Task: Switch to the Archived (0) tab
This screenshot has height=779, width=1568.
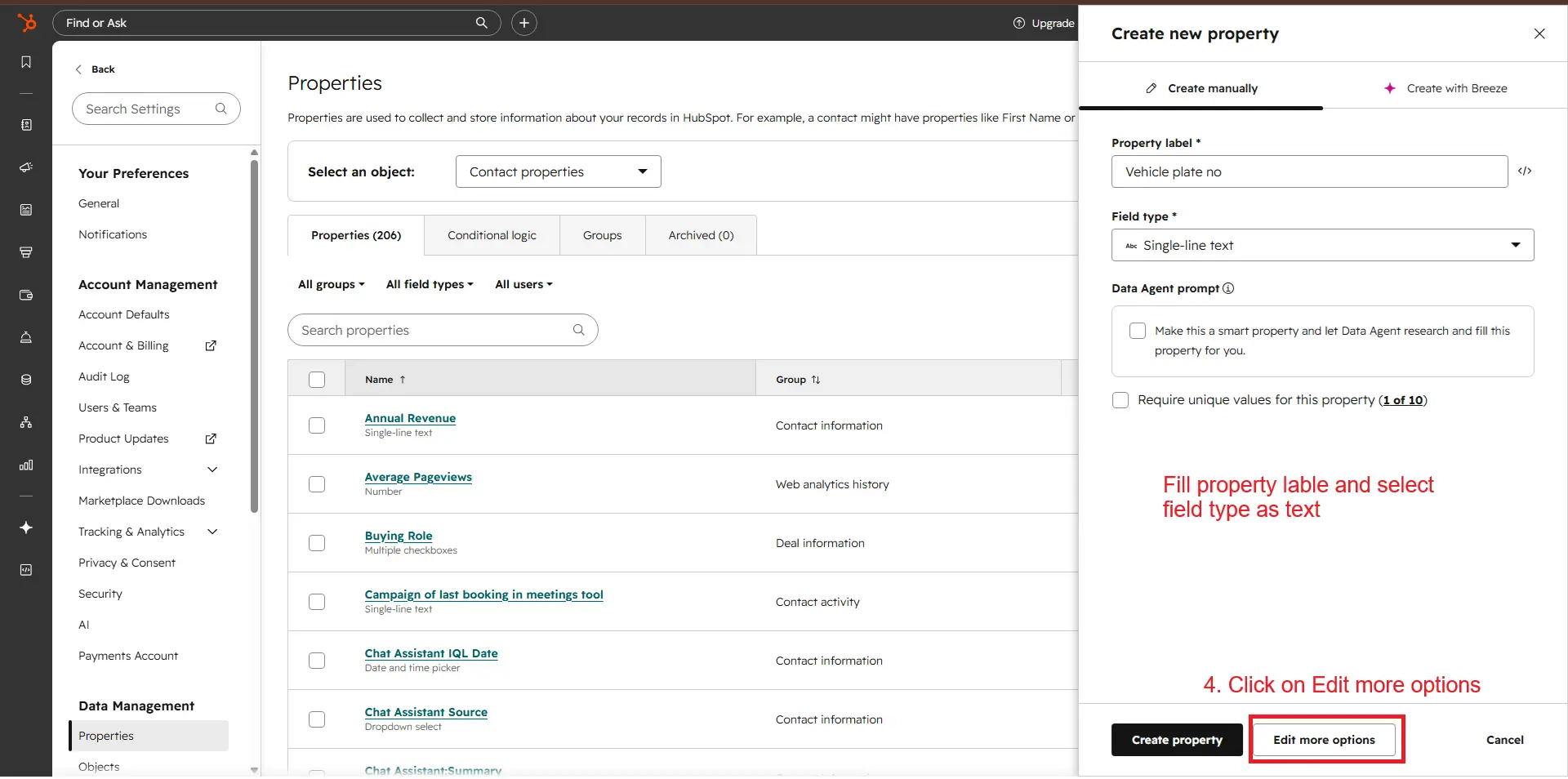Action: [x=701, y=235]
